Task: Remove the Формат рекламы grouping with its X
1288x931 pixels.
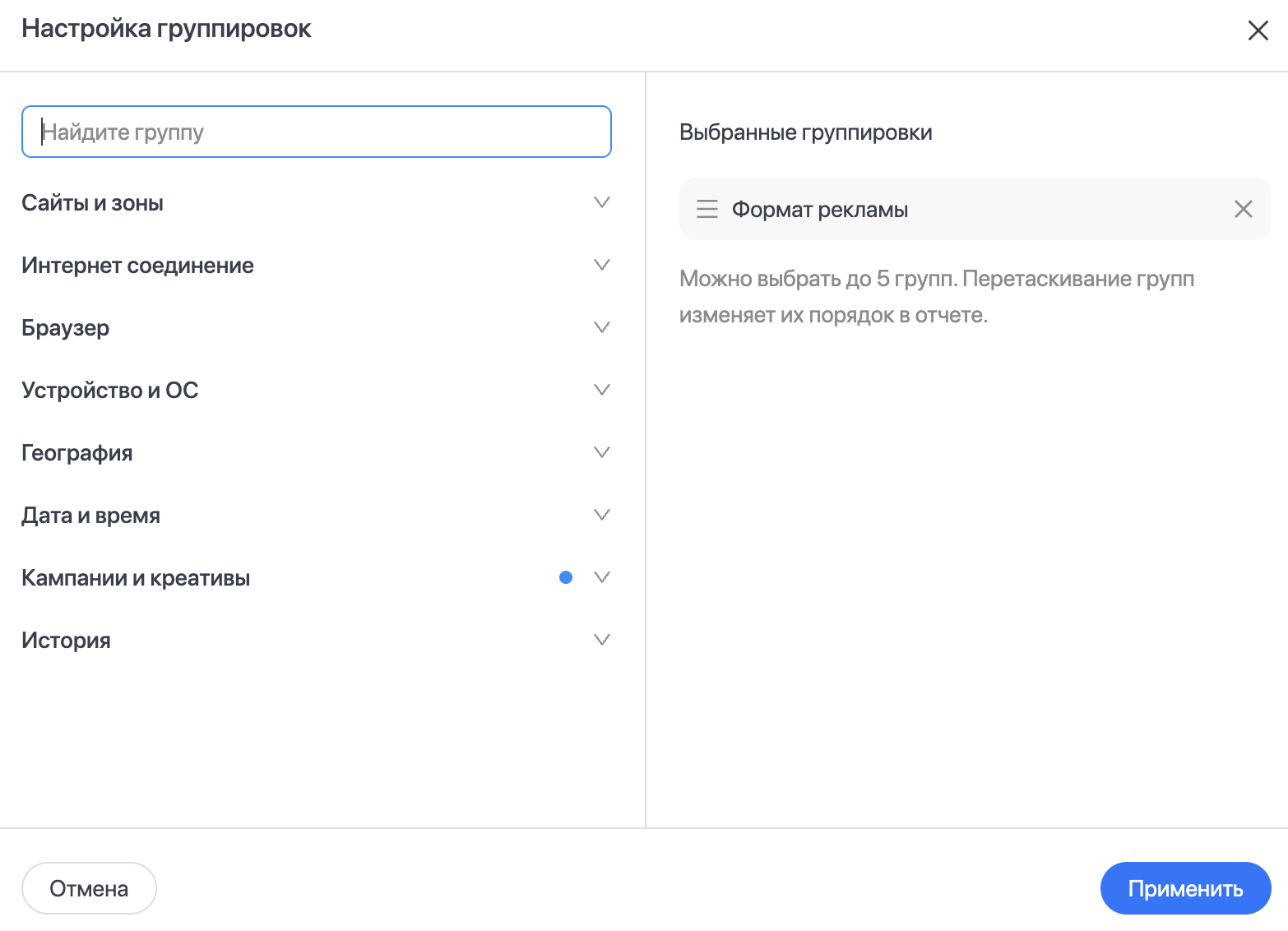Action: pos(1243,209)
